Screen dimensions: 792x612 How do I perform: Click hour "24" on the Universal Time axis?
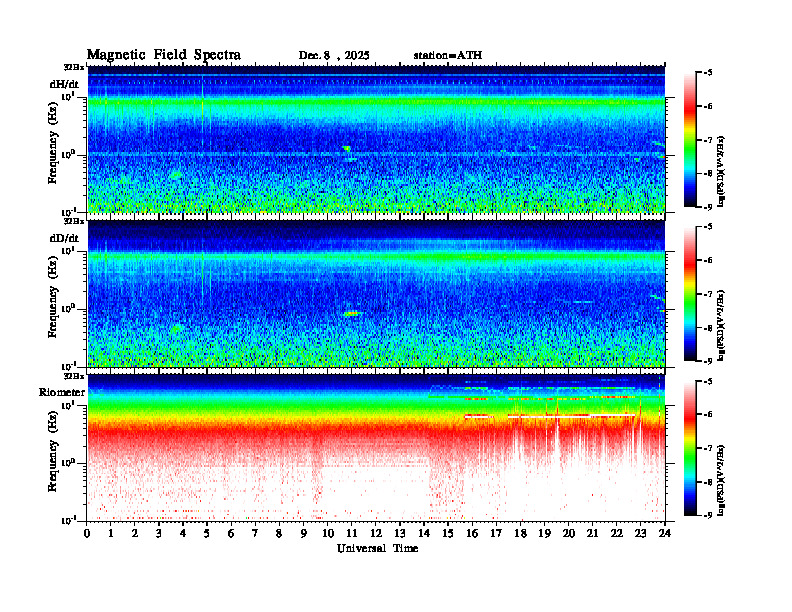pos(665,534)
